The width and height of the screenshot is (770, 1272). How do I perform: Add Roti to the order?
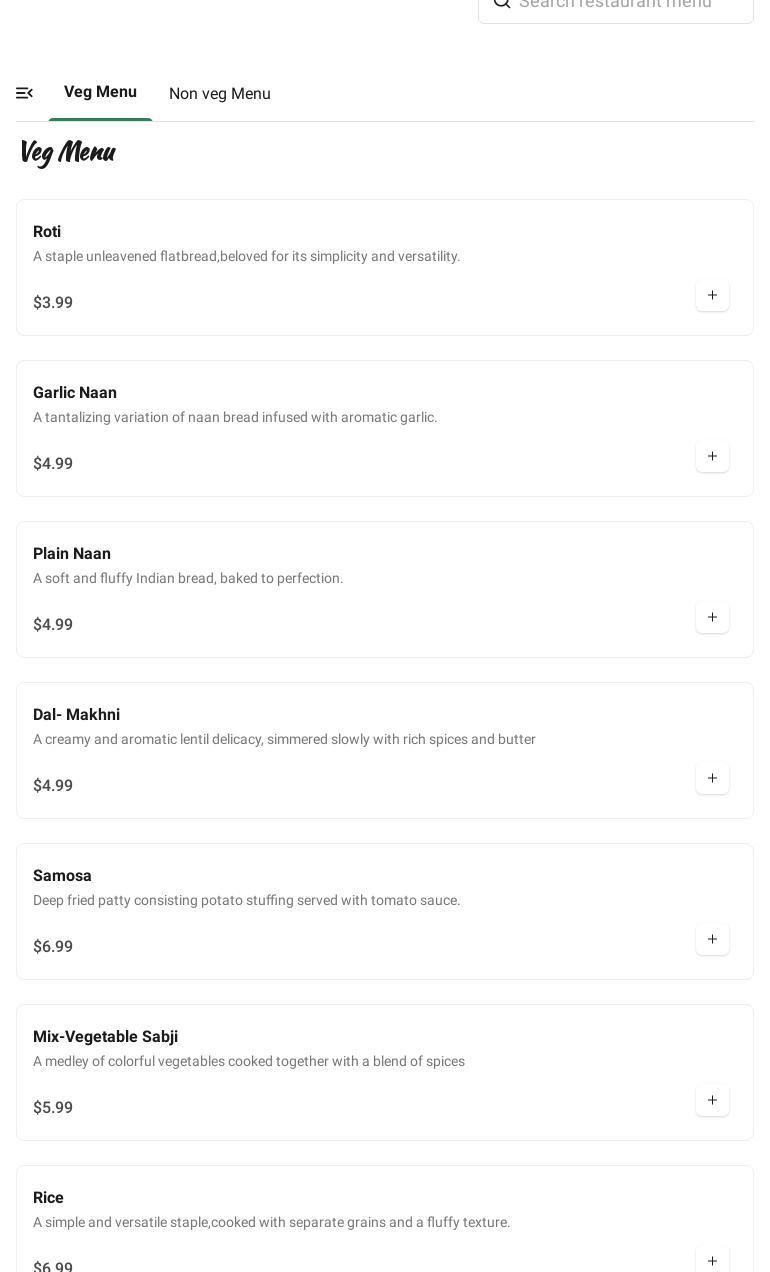point(712,296)
